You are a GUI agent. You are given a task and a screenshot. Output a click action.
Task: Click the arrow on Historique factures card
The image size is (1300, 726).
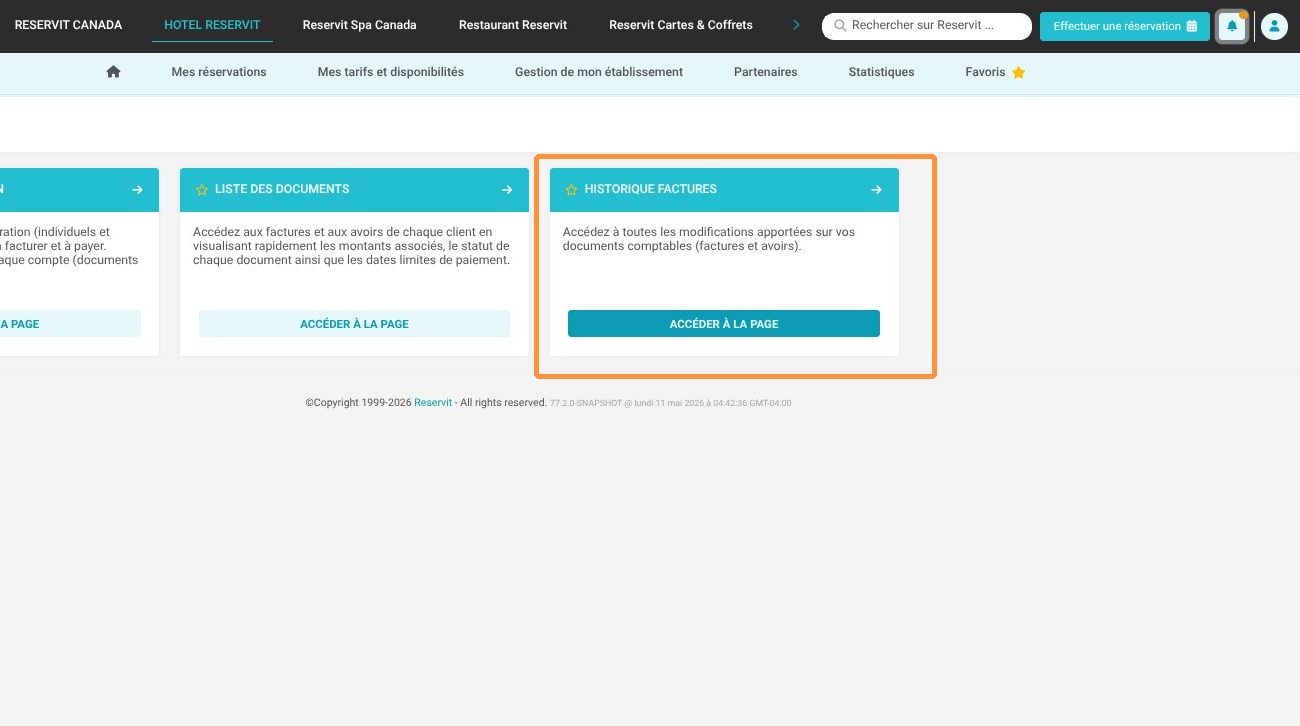pyautogui.click(x=876, y=190)
